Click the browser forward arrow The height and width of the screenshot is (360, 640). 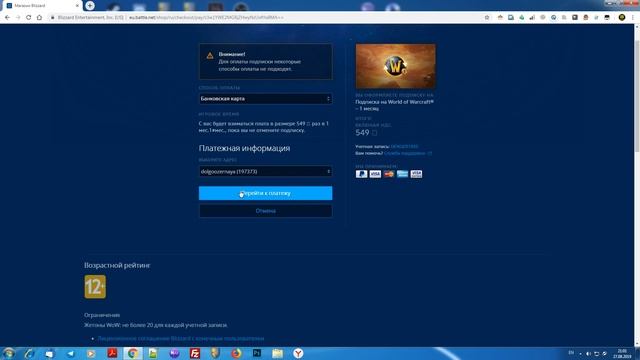pyautogui.click(x=18, y=18)
